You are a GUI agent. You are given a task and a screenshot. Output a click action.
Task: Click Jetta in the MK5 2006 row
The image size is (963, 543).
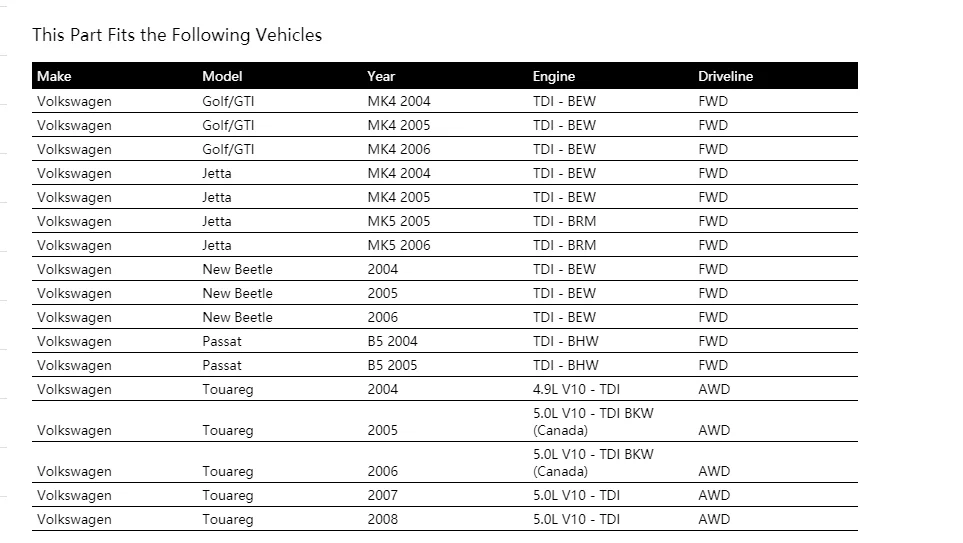217,245
